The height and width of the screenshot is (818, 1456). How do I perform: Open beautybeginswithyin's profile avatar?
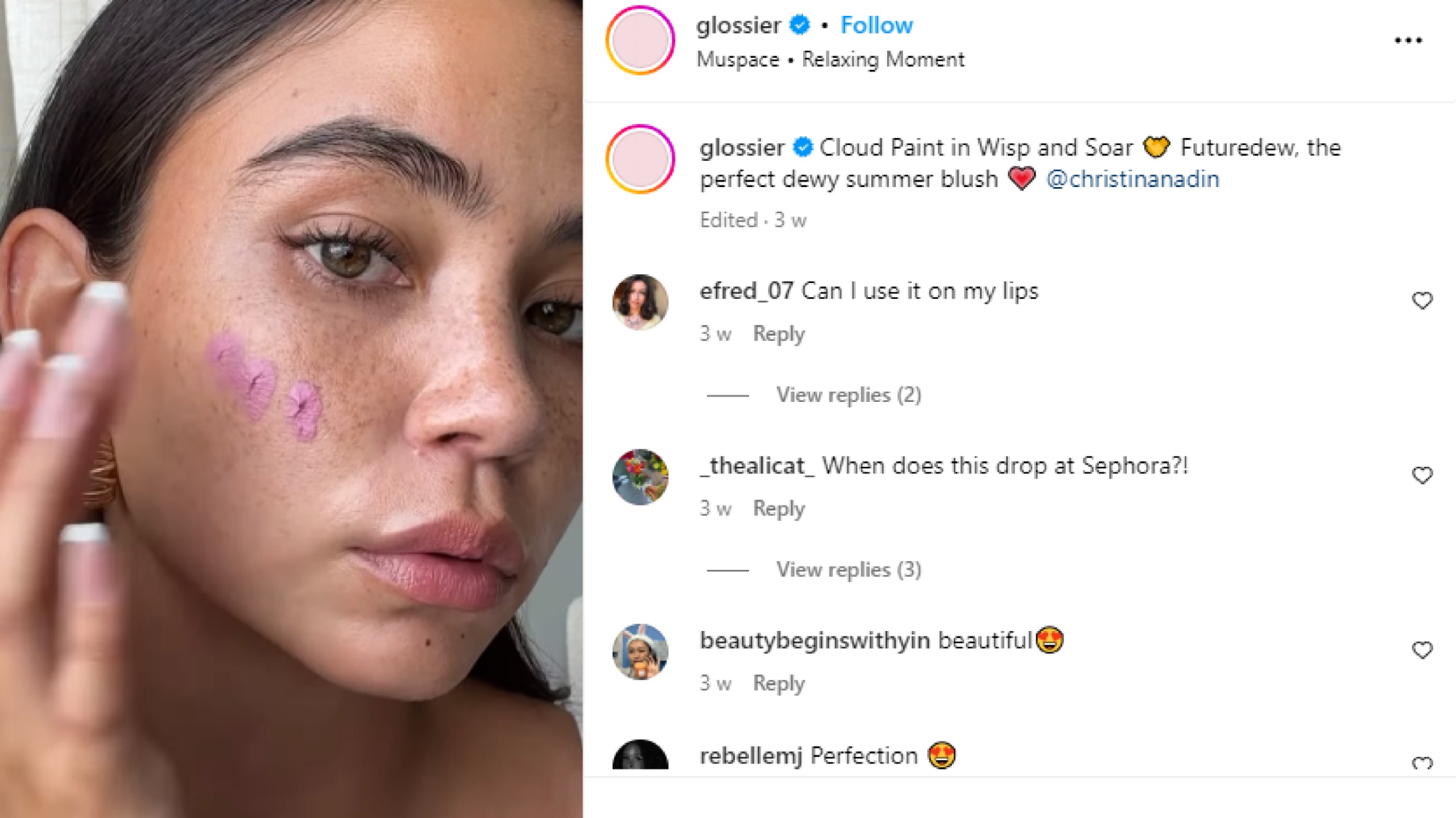tap(640, 651)
